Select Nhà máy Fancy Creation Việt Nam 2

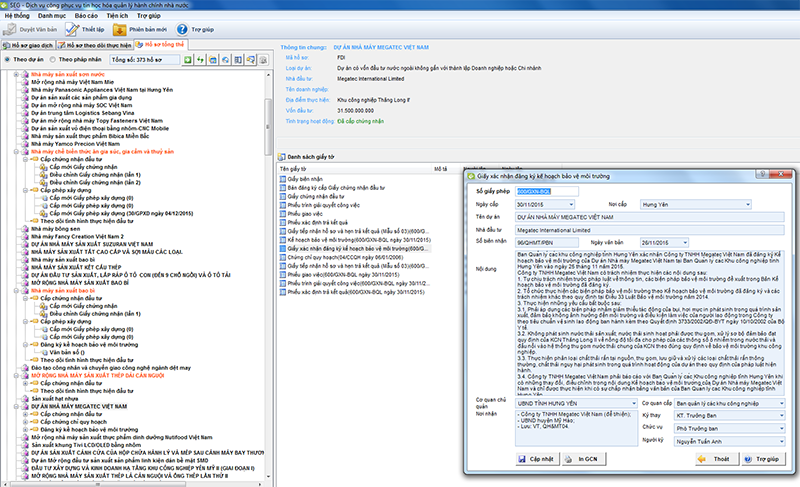(77, 237)
